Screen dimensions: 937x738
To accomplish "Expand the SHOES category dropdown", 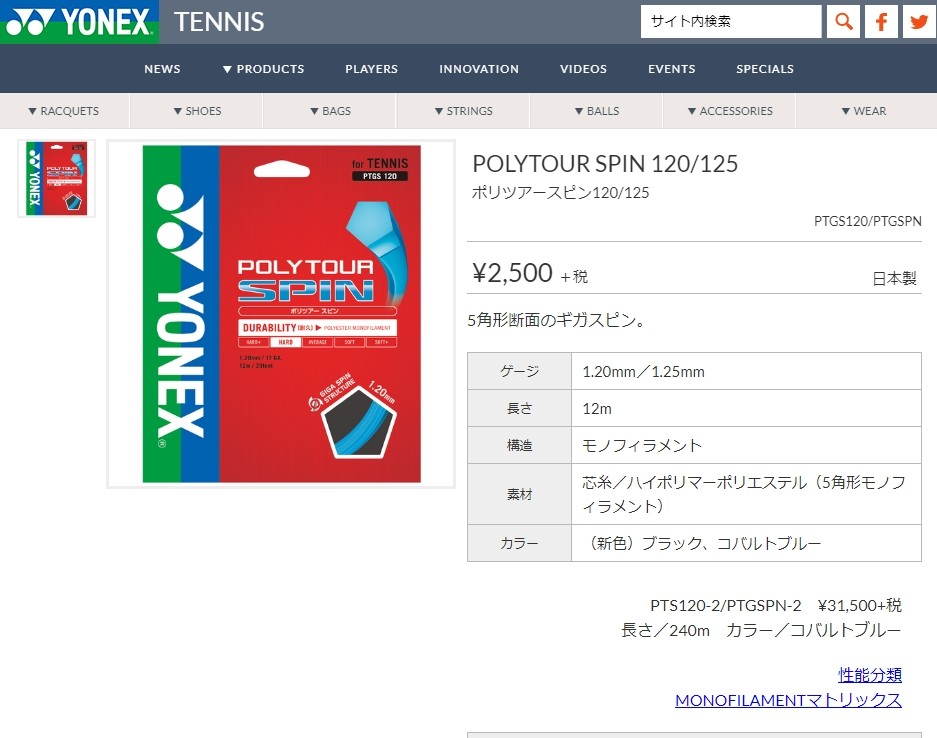I will (197, 111).
